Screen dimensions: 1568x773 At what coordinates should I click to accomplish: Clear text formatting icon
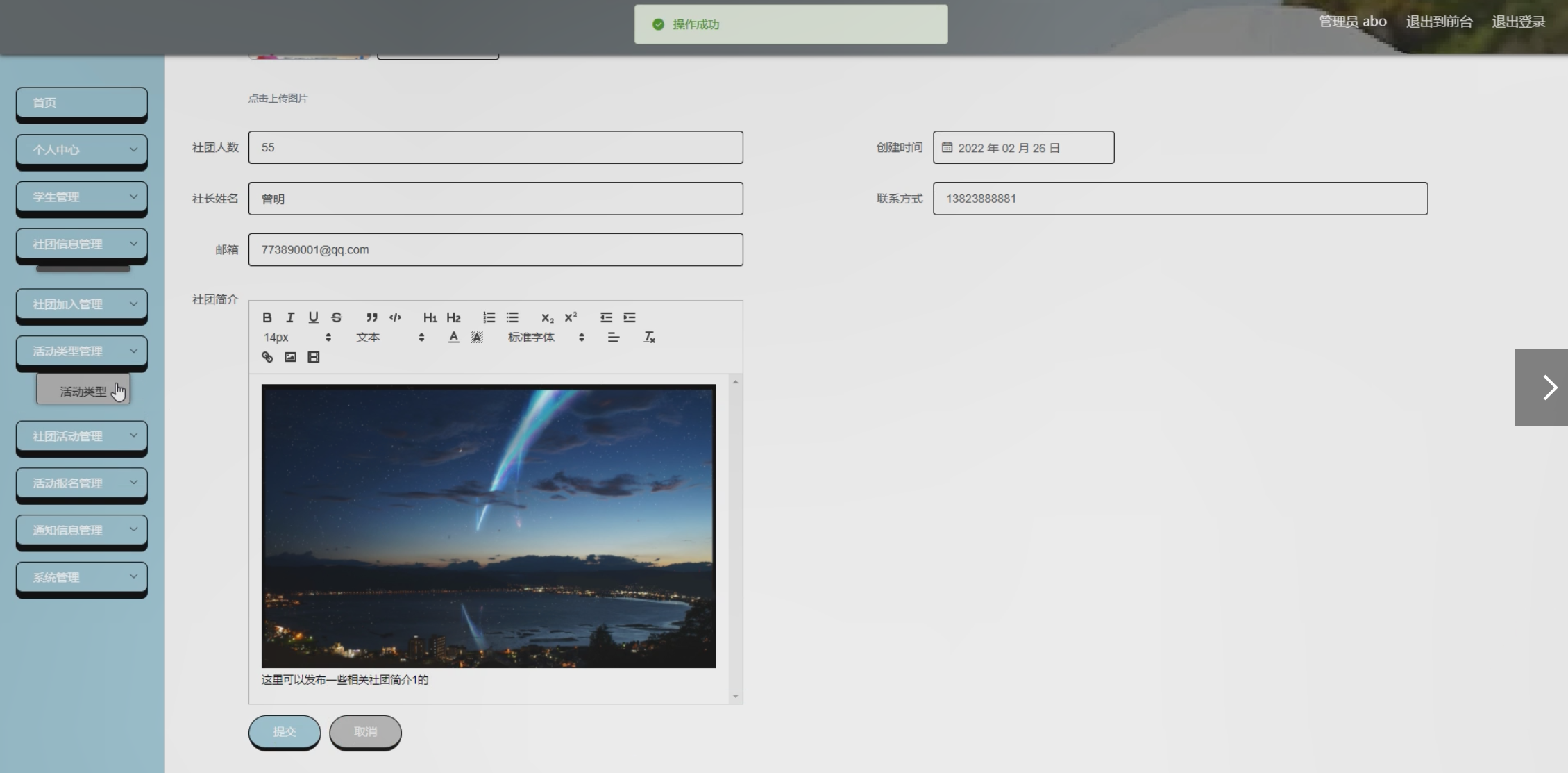coord(649,338)
